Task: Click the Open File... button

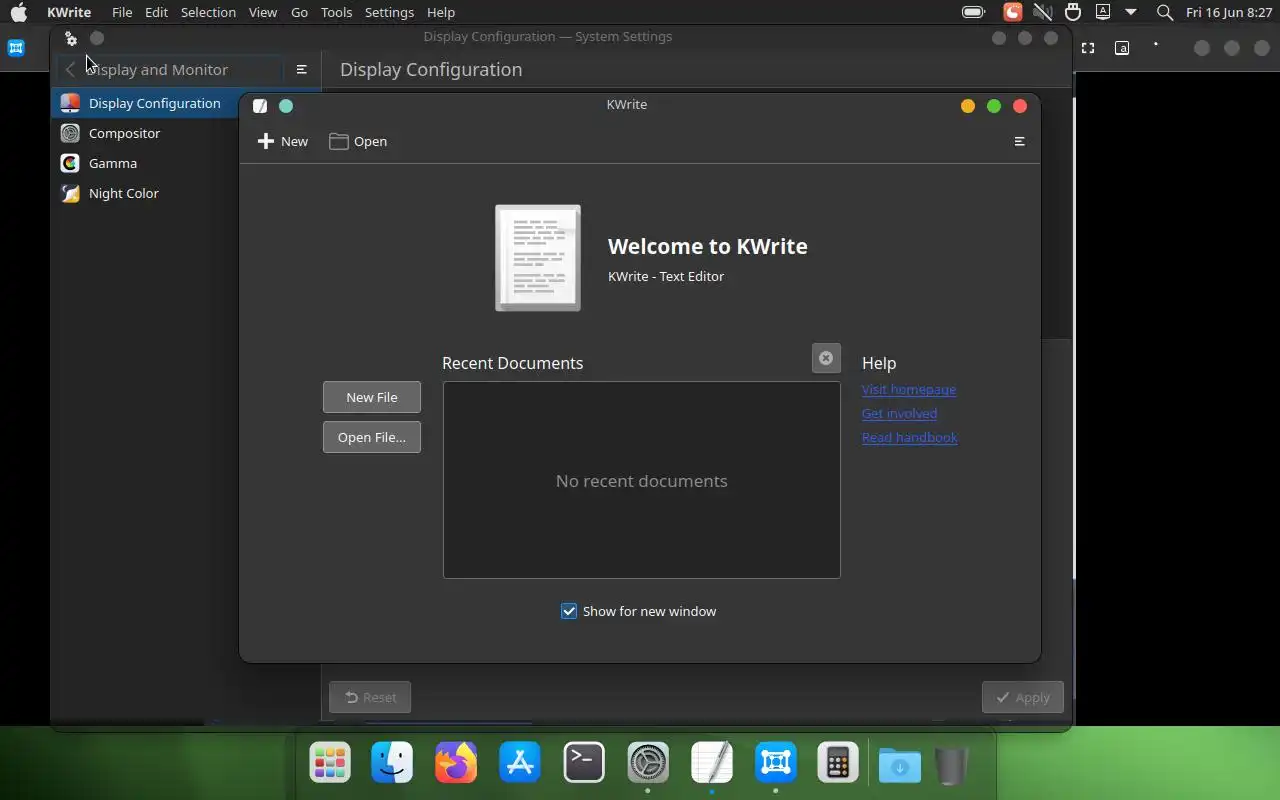Action: (372, 437)
